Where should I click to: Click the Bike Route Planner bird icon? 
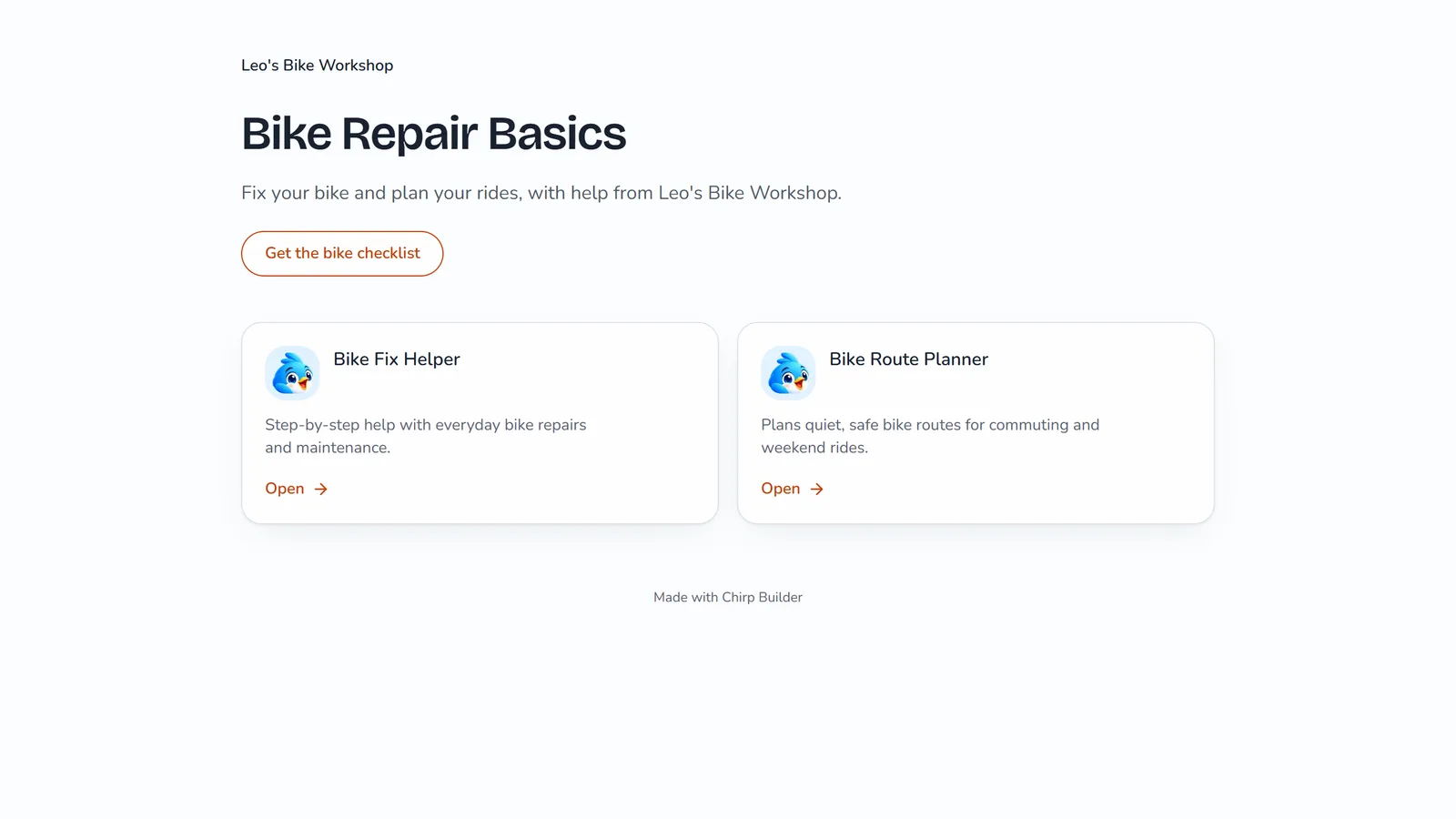click(x=788, y=373)
